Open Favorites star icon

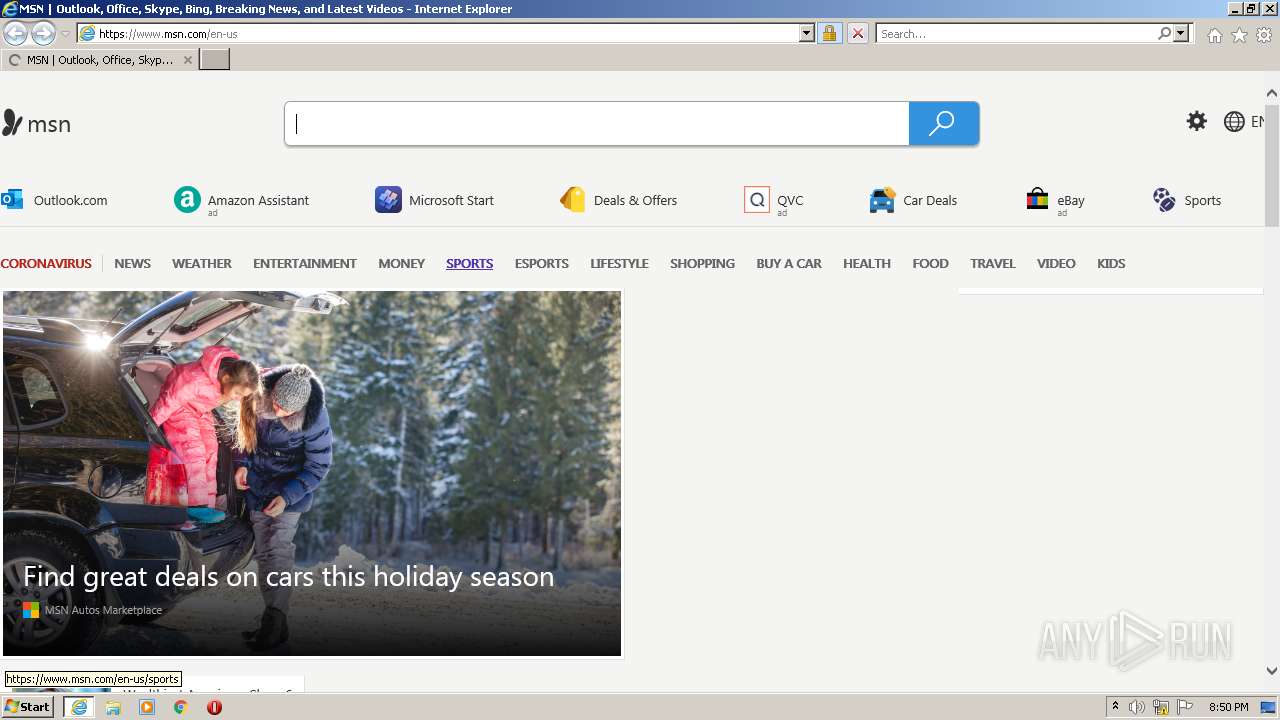pyautogui.click(x=1239, y=35)
